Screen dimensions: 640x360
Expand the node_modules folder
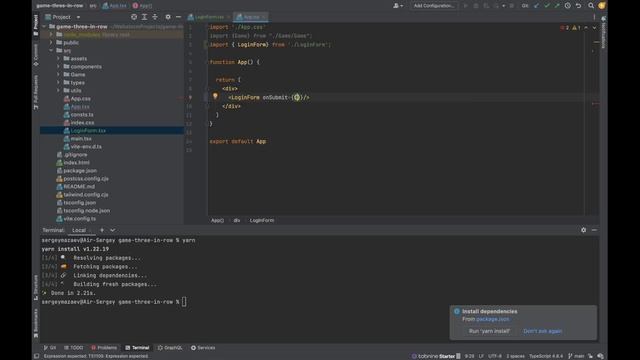[51, 35]
